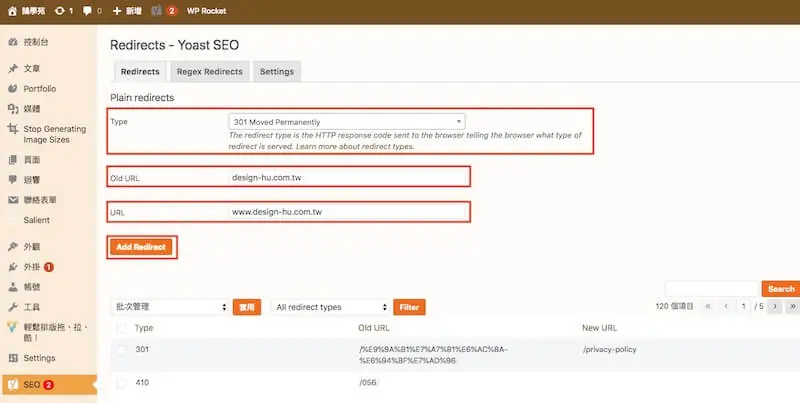The height and width of the screenshot is (403, 800).
Task: Open 迴響 comments in the sidebar
Action: (x=32, y=180)
